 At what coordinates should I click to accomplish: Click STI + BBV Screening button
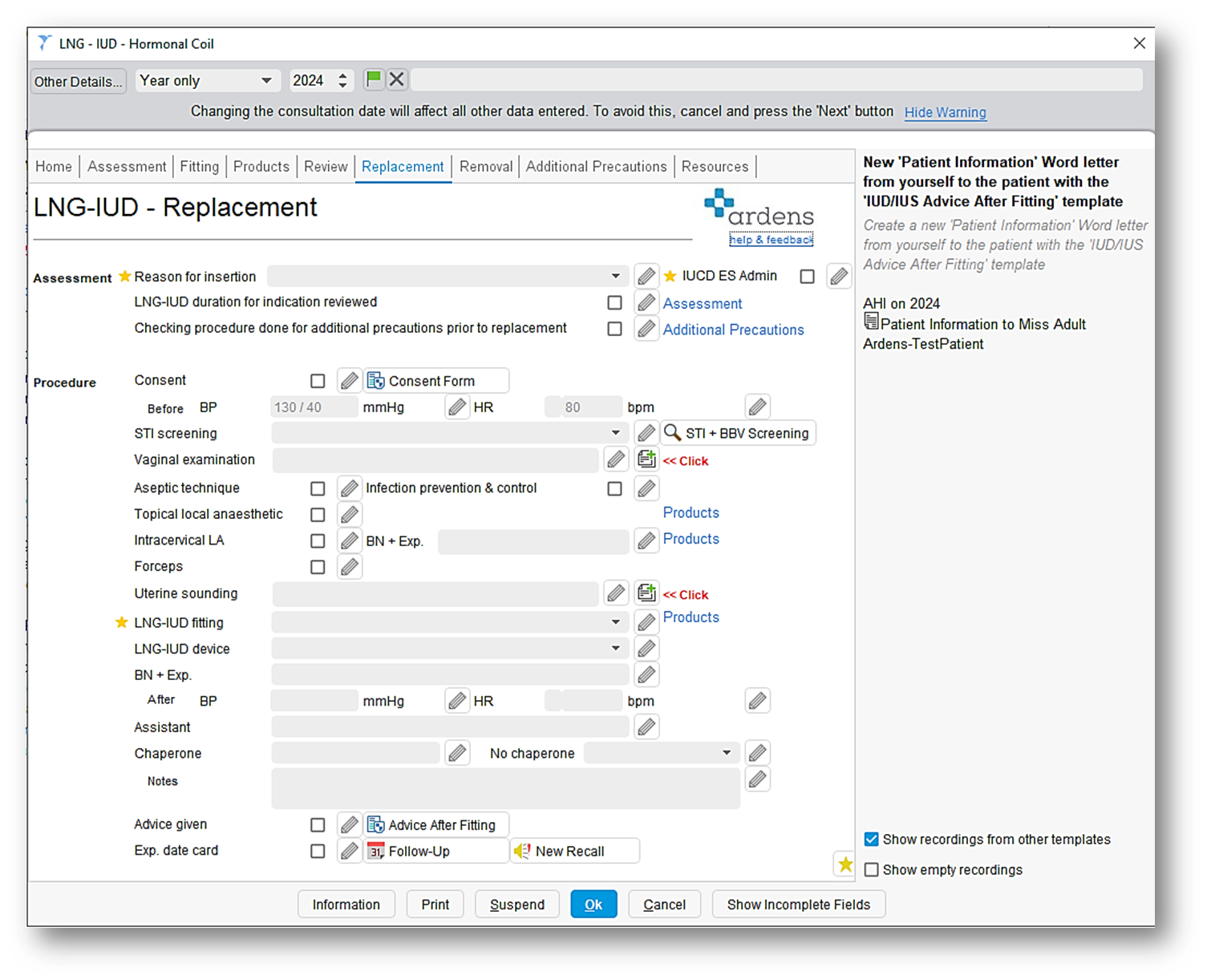point(738,433)
